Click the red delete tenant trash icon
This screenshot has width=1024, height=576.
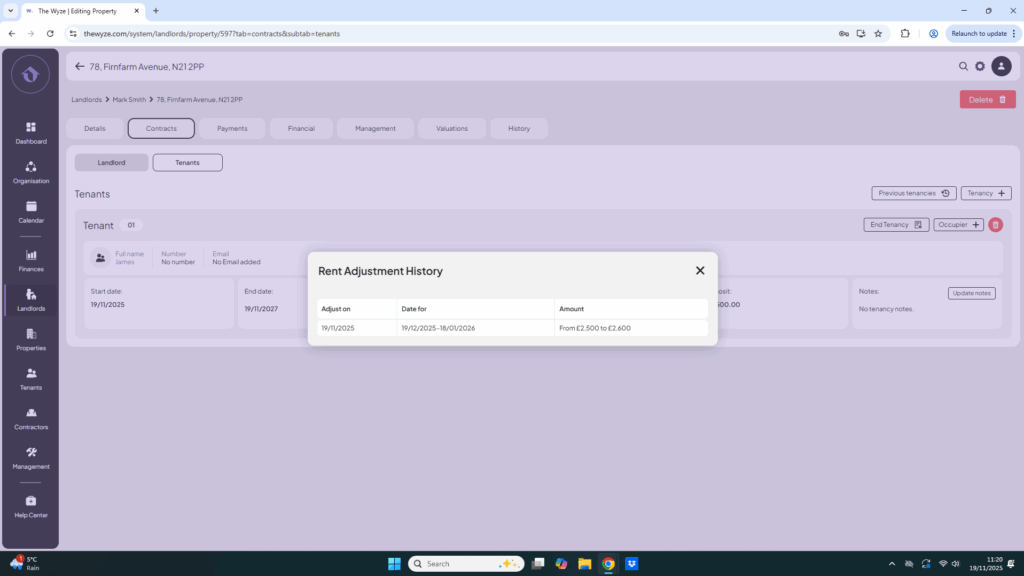(995, 225)
